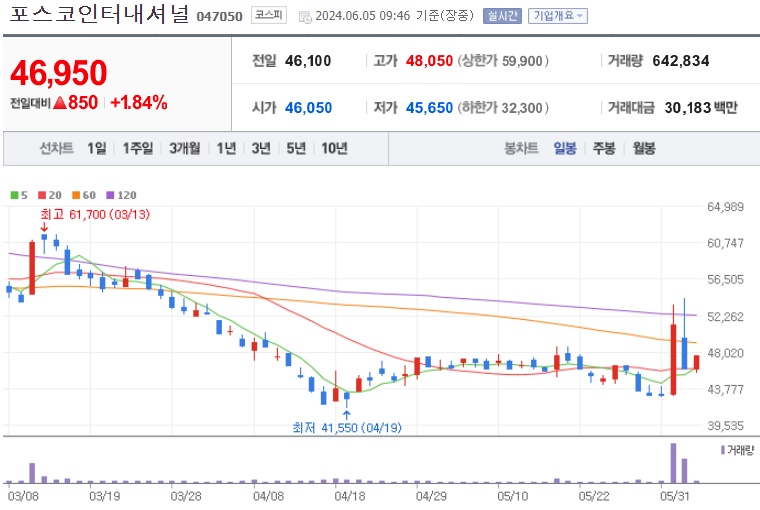Click the green 5-day moving average swatch
Viewport: 760px width, 510px height.
tap(15, 195)
